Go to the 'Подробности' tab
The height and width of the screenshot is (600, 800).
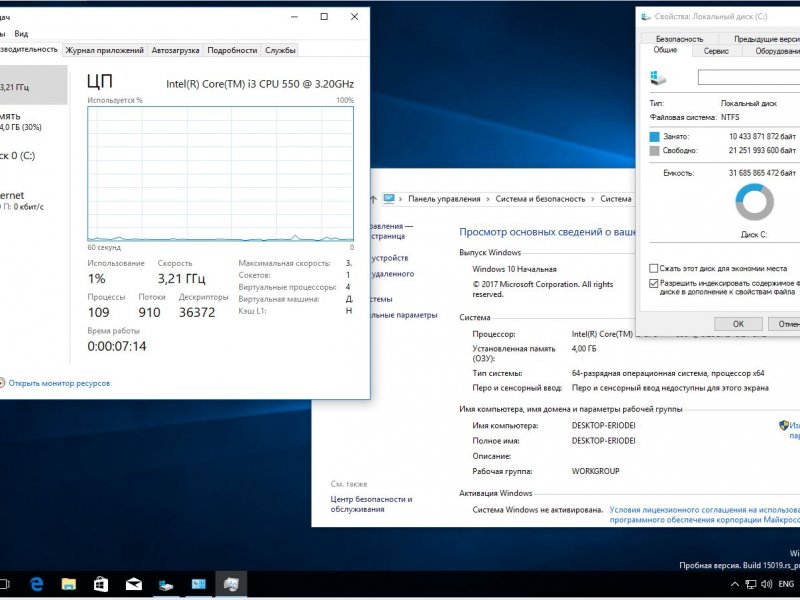(x=232, y=50)
